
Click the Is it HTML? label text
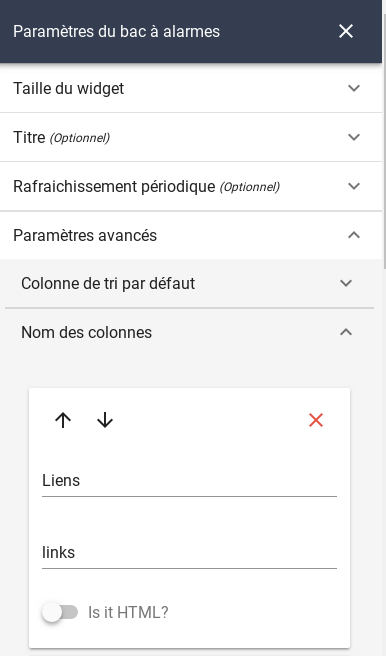[x=128, y=612]
